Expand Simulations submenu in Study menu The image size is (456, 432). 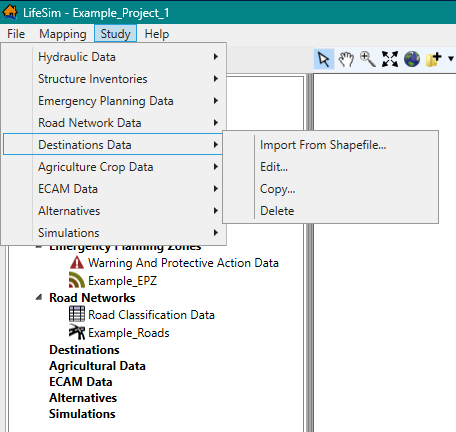tap(113, 233)
